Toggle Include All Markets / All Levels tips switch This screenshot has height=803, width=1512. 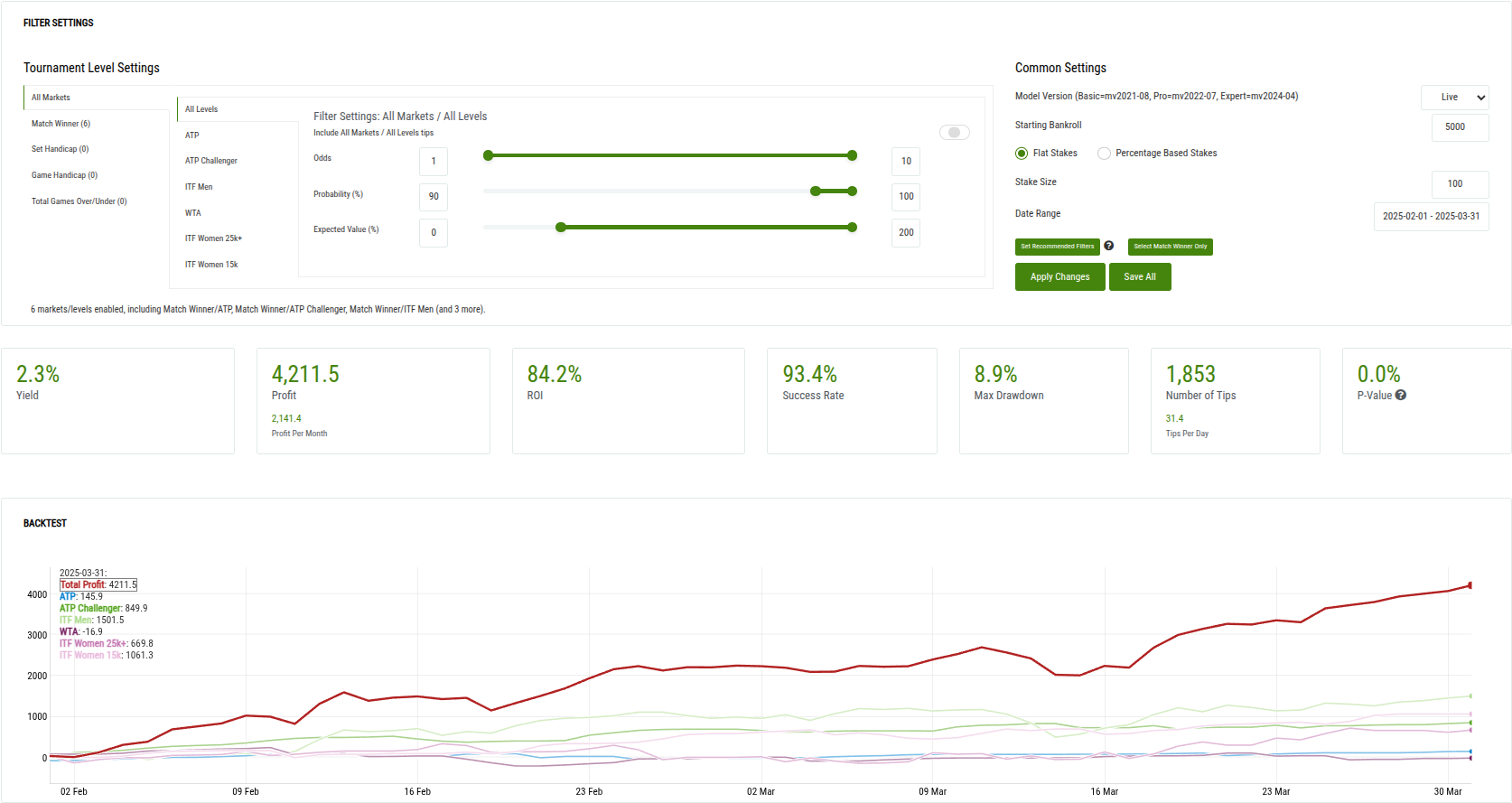(x=954, y=133)
